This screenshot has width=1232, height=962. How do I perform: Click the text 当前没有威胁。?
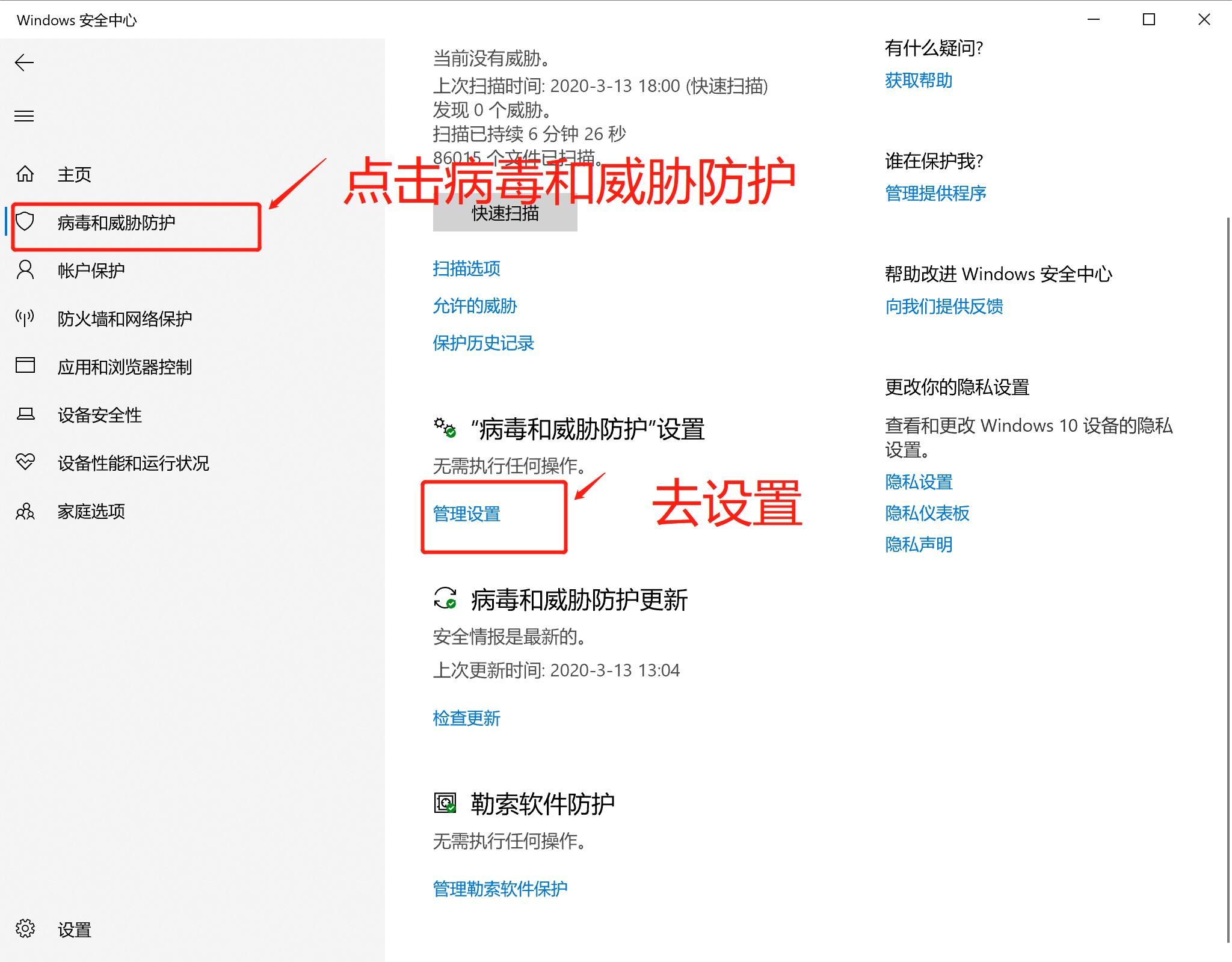click(492, 59)
